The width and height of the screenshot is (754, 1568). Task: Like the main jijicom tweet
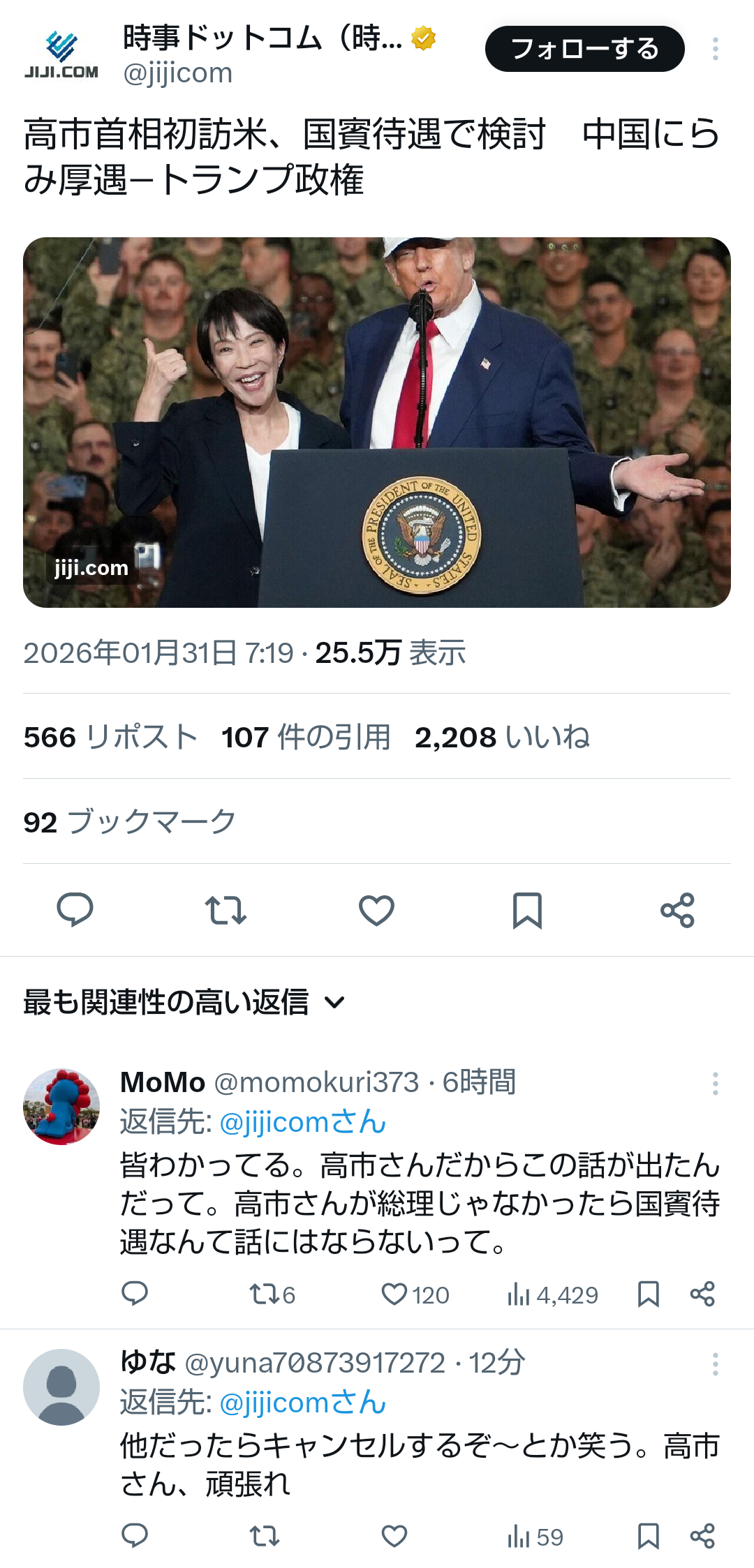point(376,910)
